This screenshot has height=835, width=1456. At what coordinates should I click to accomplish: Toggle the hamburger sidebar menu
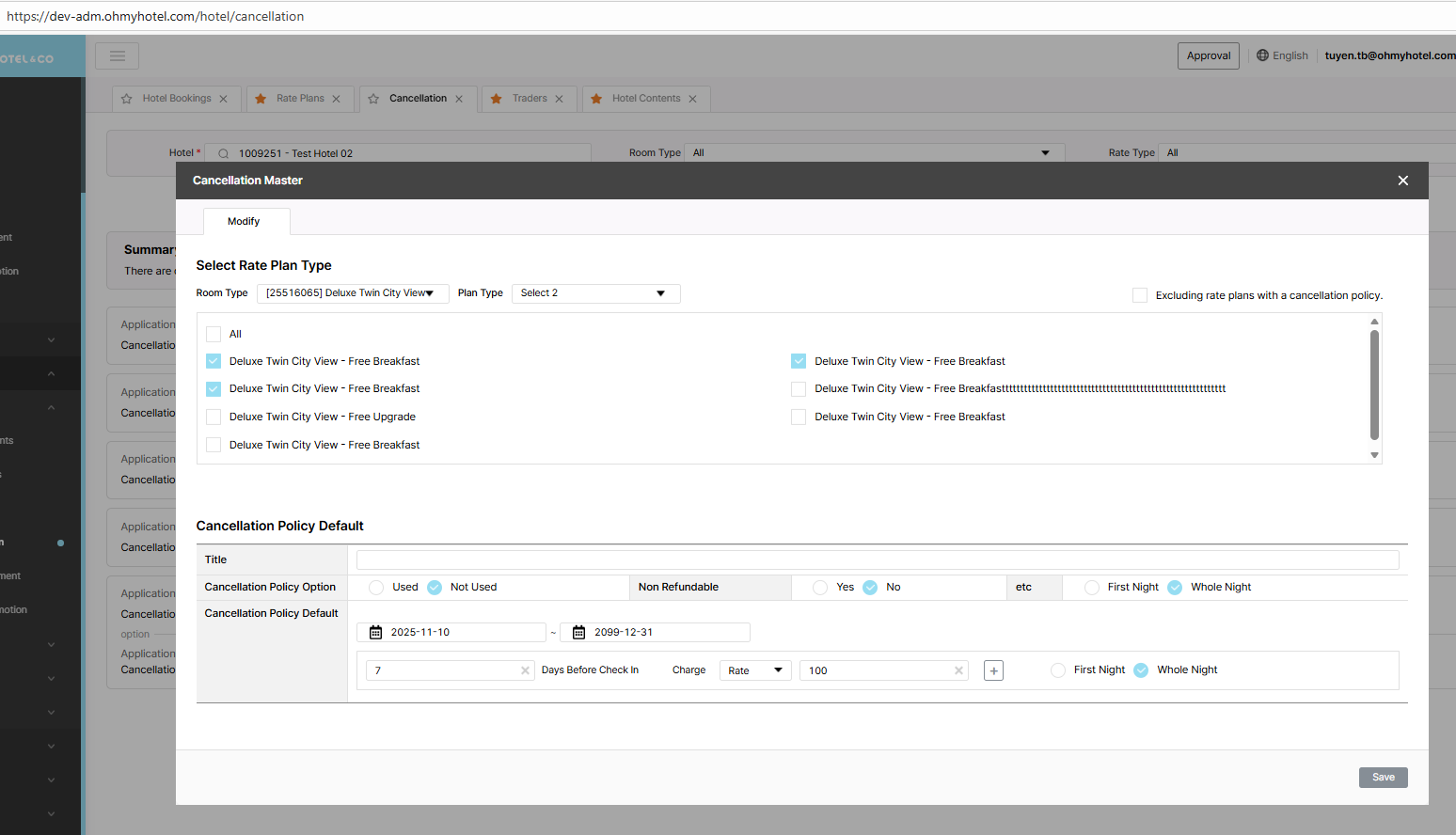118,55
